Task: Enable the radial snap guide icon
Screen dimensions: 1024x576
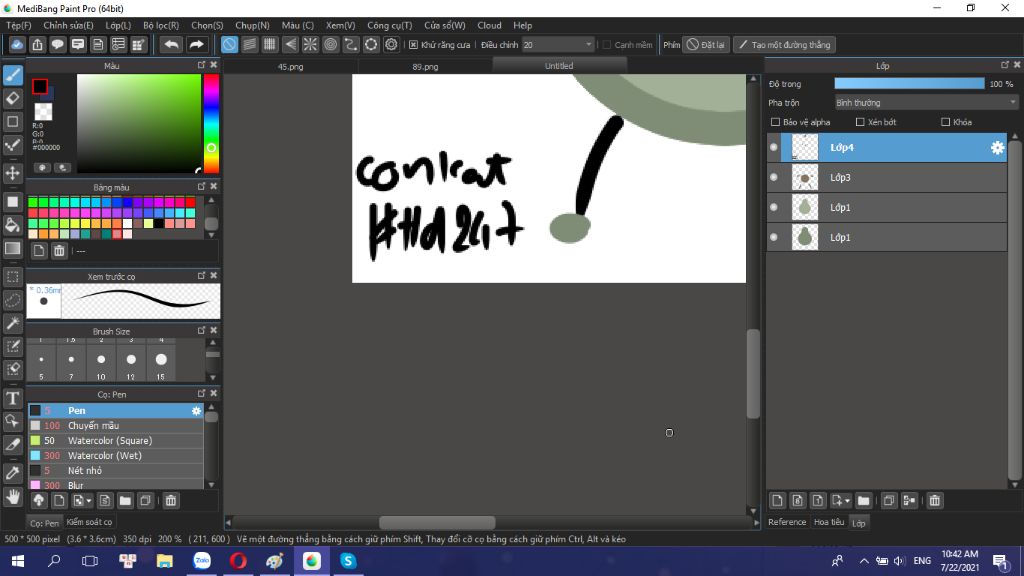Action: tap(310, 45)
